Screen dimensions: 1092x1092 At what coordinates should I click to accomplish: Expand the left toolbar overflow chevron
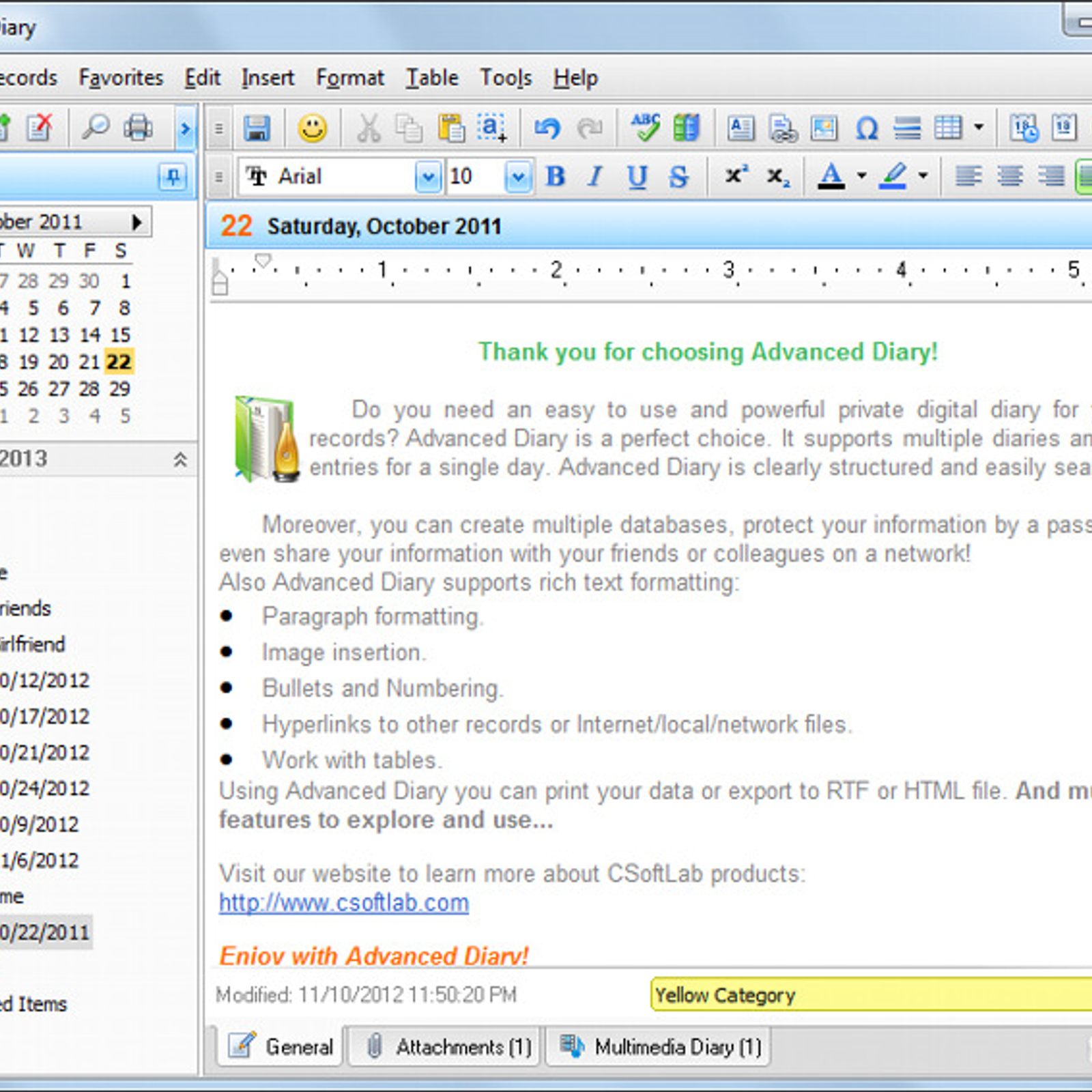[x=185, y=128]
